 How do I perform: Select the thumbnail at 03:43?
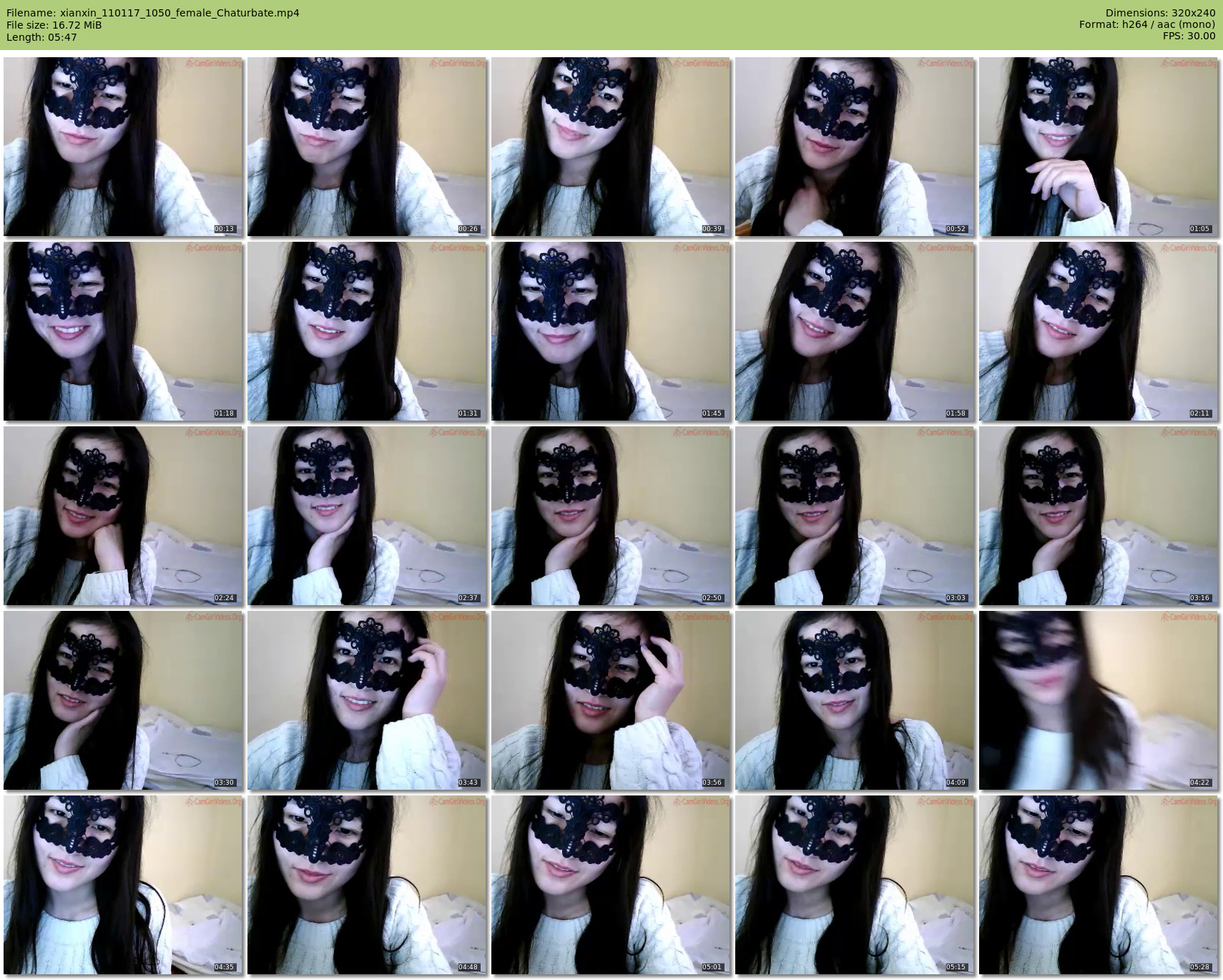[367, 700]
